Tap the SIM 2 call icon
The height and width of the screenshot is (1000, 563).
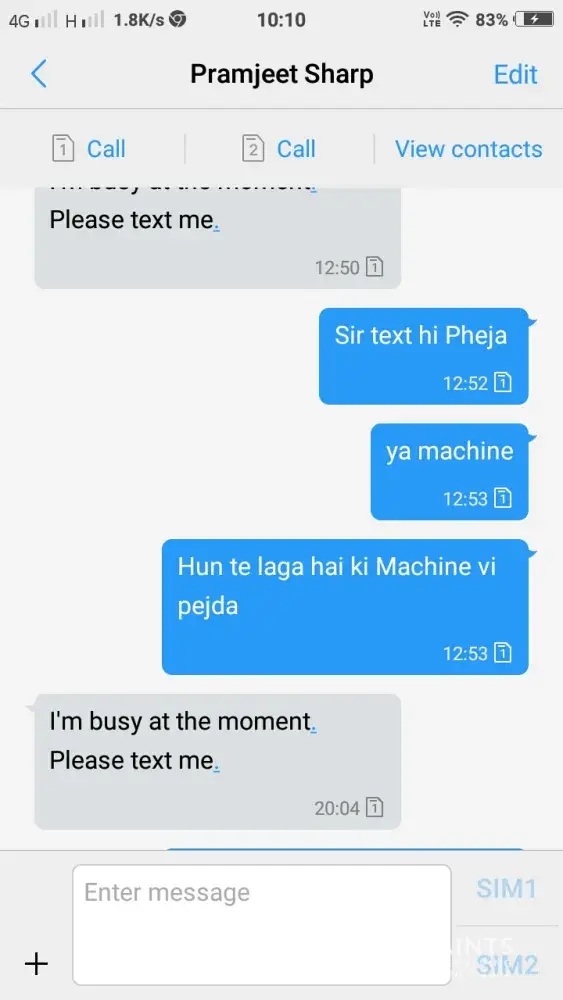[252, 149]
